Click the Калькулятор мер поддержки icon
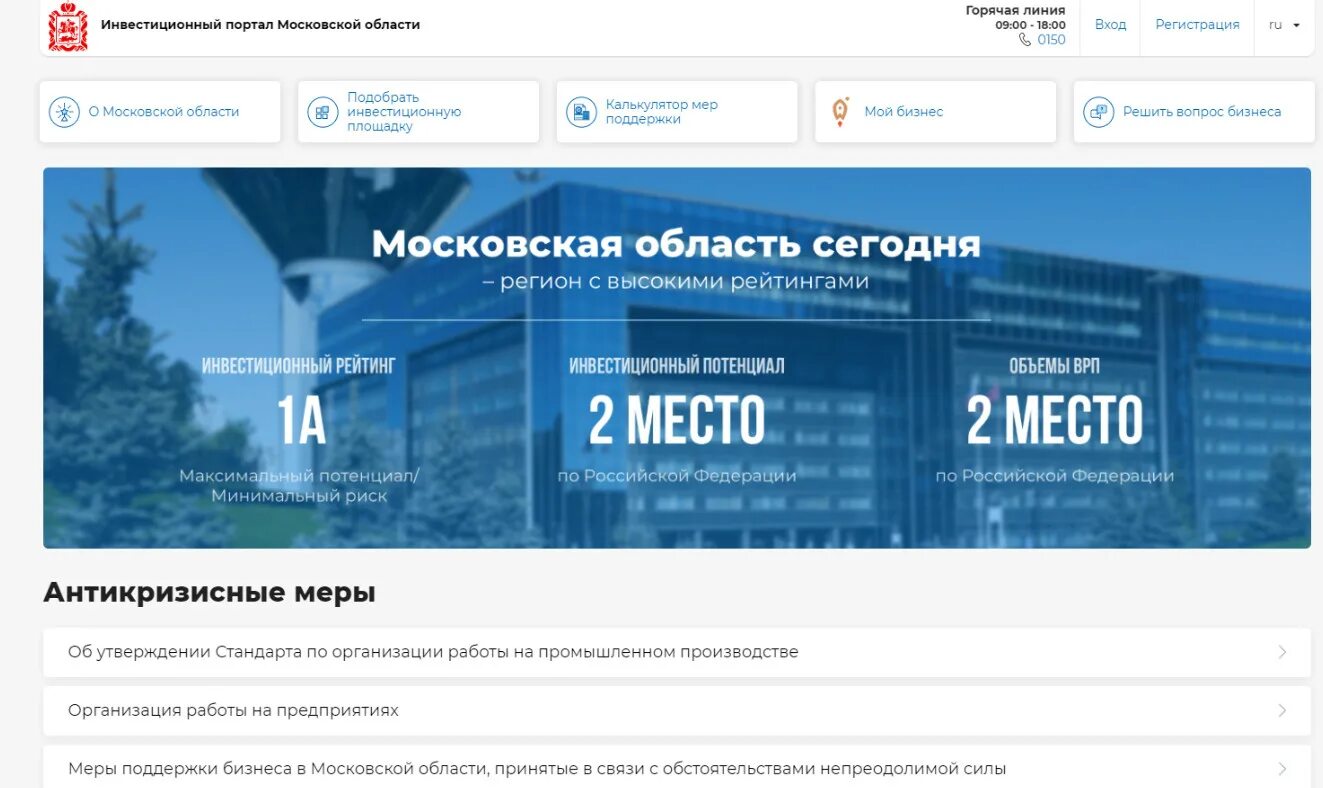This screenshot has width=1323, height=788. (581, 112)
